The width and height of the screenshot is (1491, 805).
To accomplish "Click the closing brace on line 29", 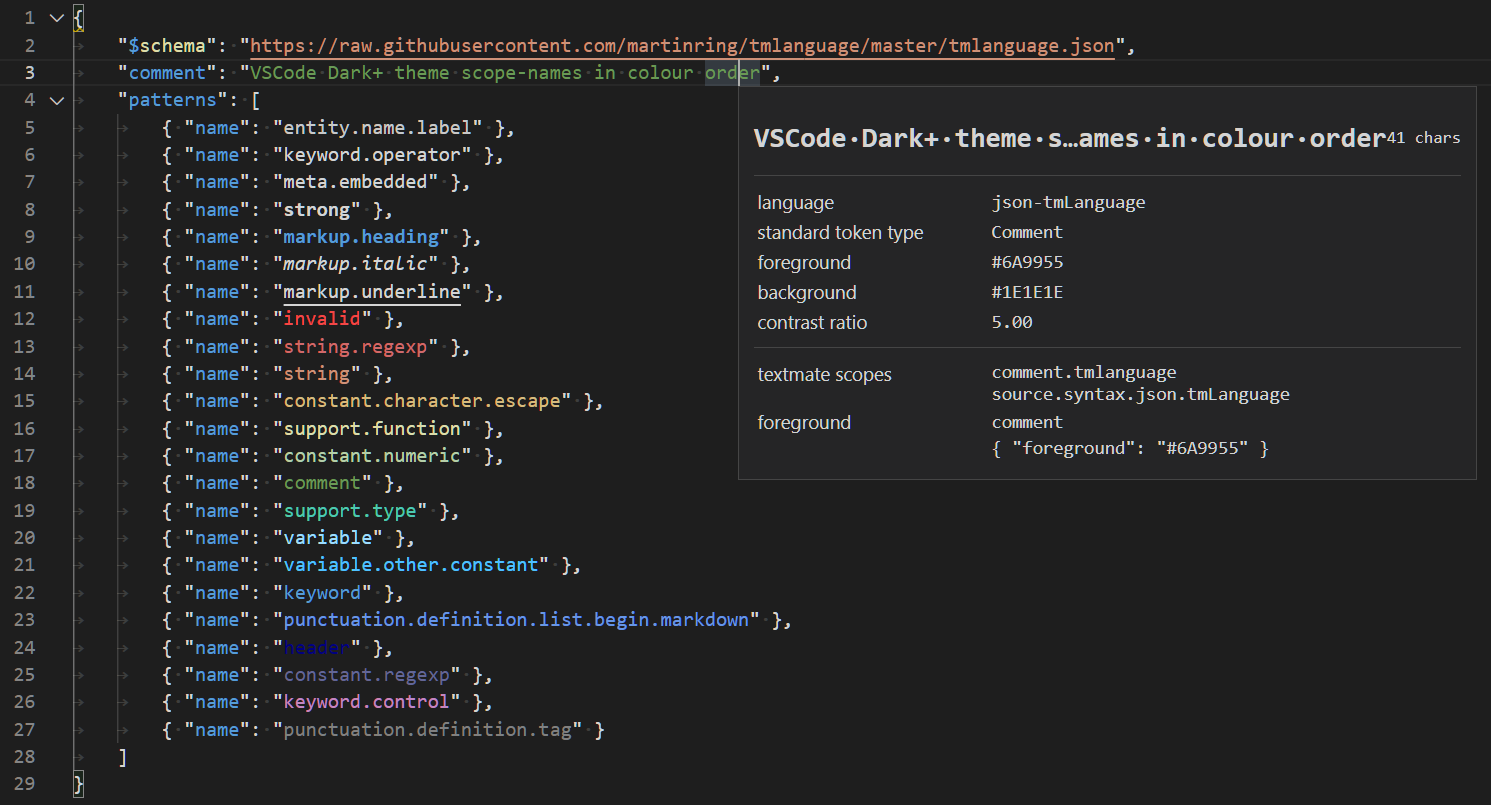I will (x=79, y=784).
